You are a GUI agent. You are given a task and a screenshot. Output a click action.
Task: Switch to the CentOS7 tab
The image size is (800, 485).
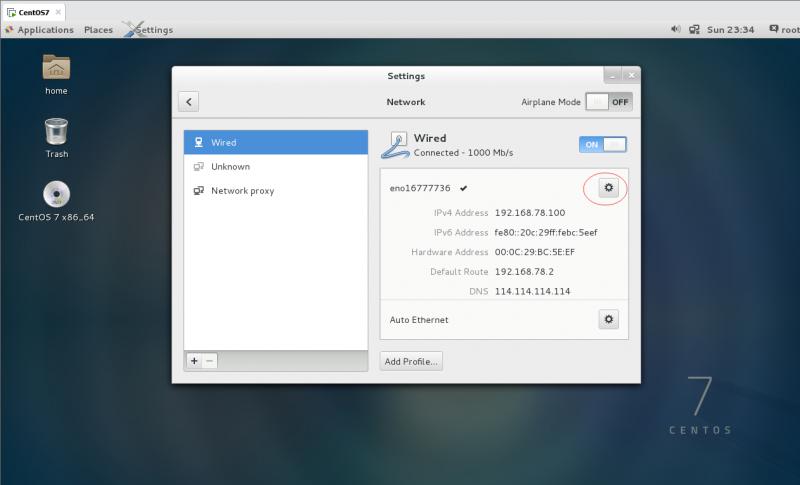(x=33, y=12)
